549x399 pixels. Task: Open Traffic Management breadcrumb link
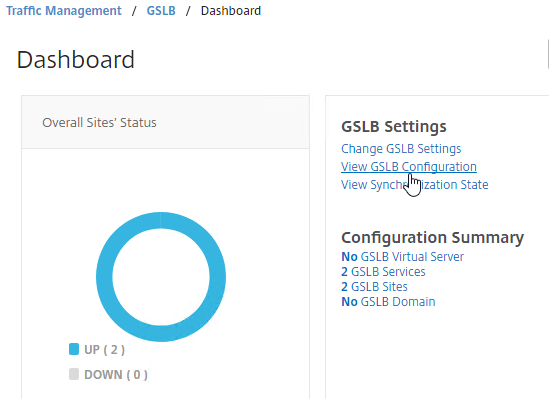pos(64,11)
